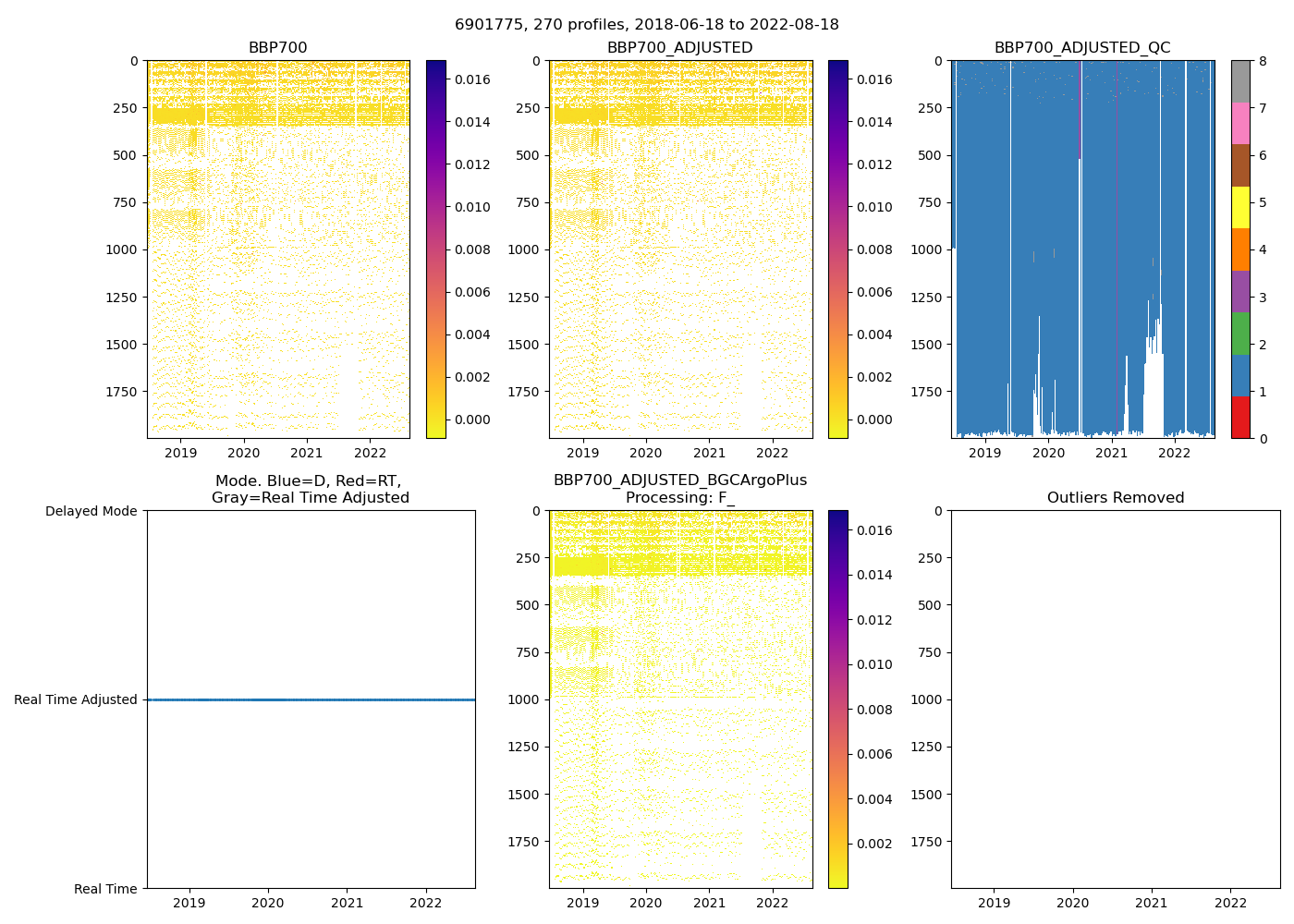The image size is (1294, 924).
Task: Click the orange QC colorbar segment
Action: click(x=1240, y=249)
